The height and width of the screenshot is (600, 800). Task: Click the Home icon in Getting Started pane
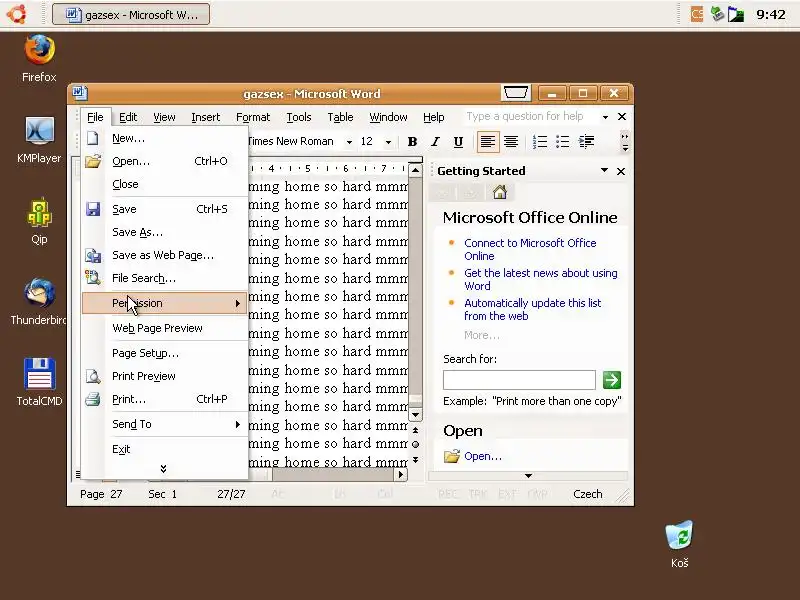[x=499, y=192]
